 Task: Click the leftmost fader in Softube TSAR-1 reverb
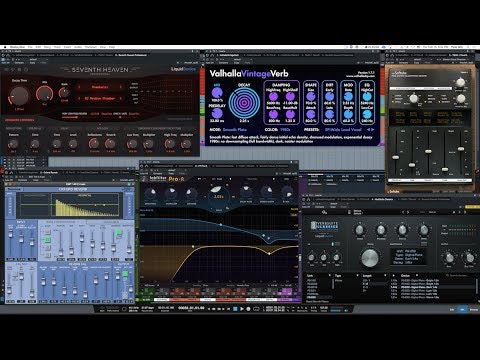click(396, 157)
